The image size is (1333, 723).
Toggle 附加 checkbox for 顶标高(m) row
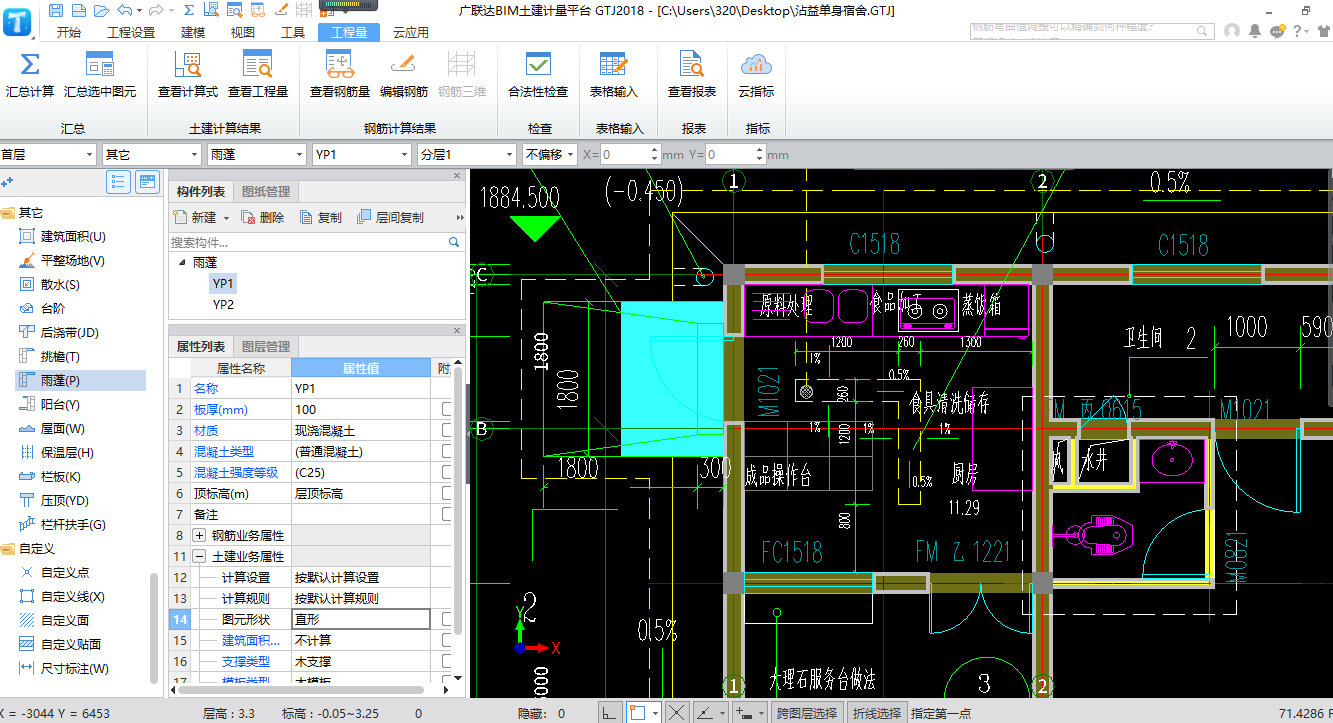point(448,493)
